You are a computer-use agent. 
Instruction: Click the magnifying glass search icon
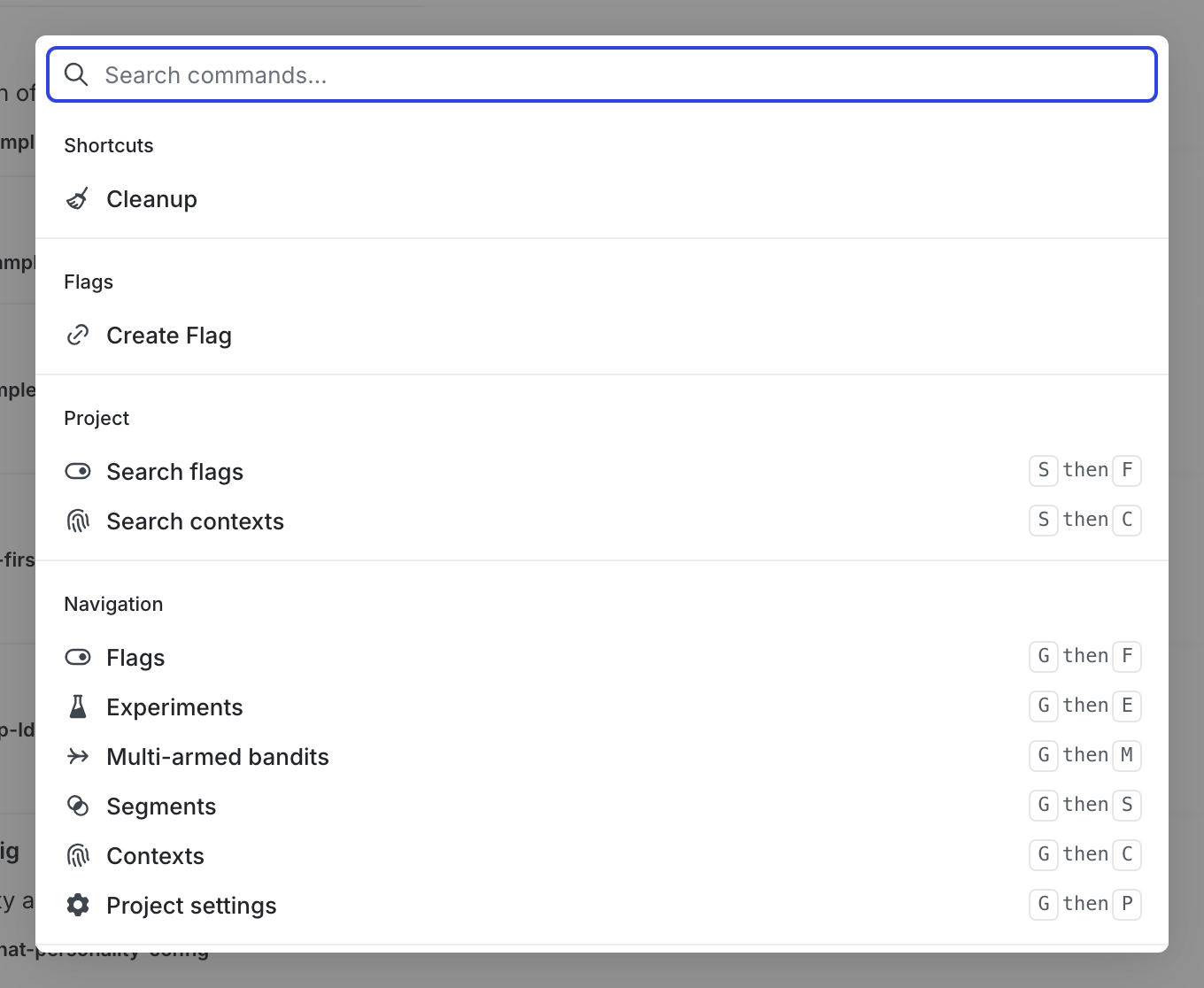77,75
